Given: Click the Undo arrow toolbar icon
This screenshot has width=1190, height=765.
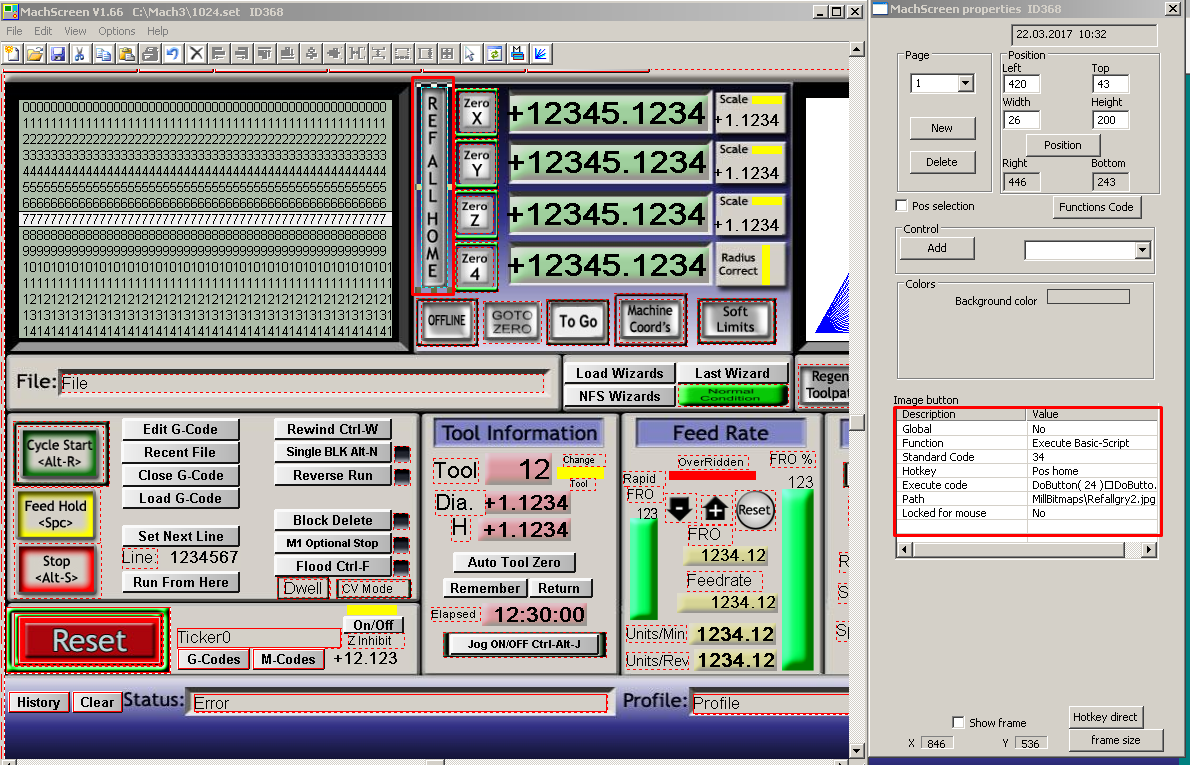Looking at the screenshot, I should (x=173, y=54).
